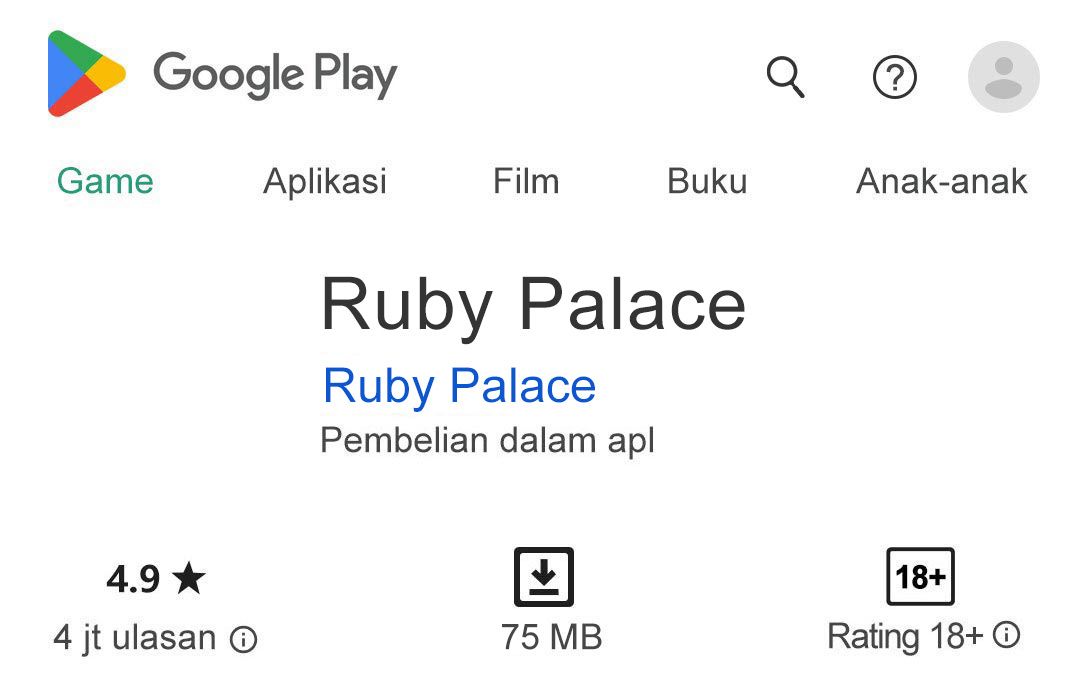Open the profile avatar icon

pyautogui.click(x=1003, y=78)
